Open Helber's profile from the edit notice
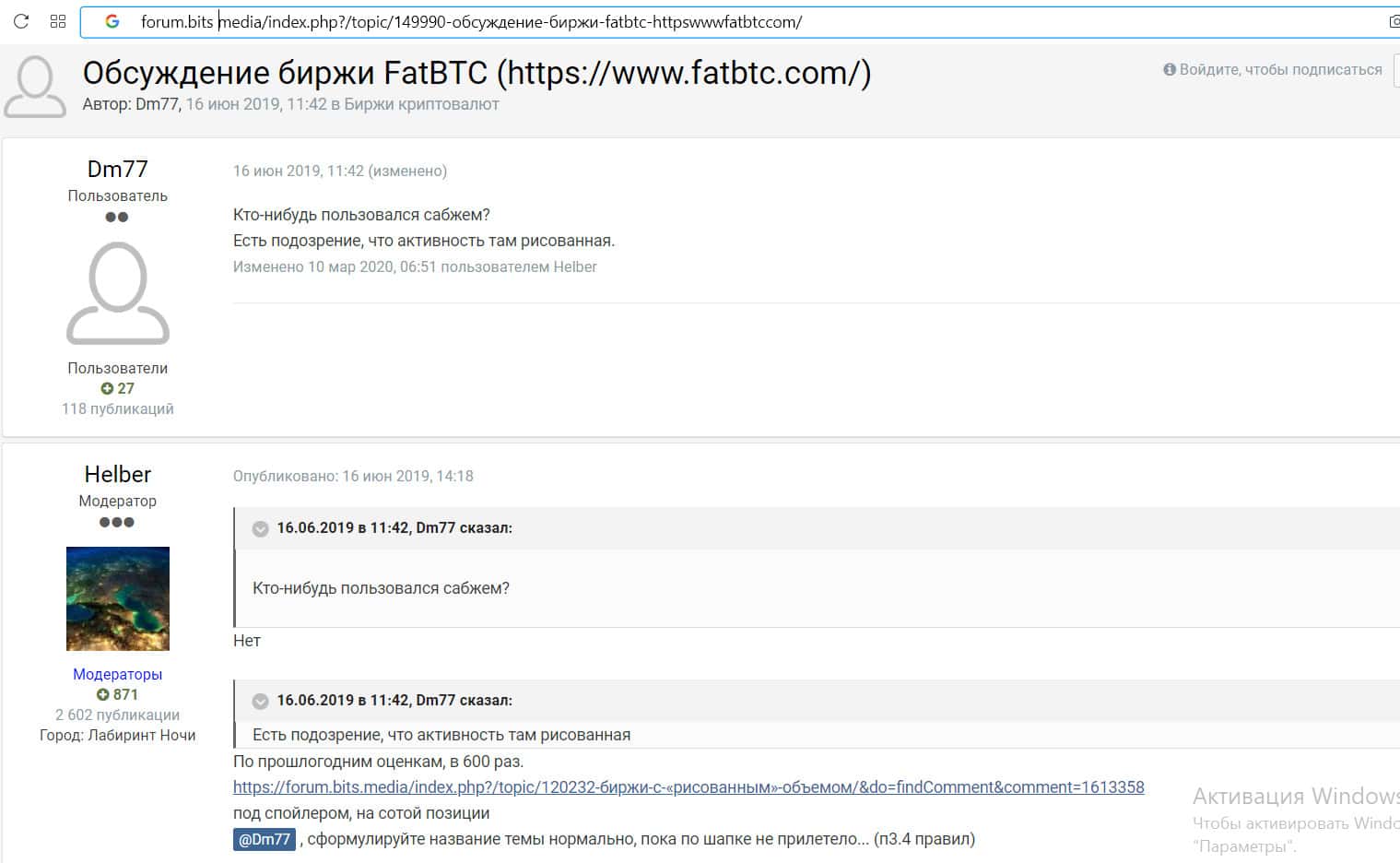 tap(575, 266)
